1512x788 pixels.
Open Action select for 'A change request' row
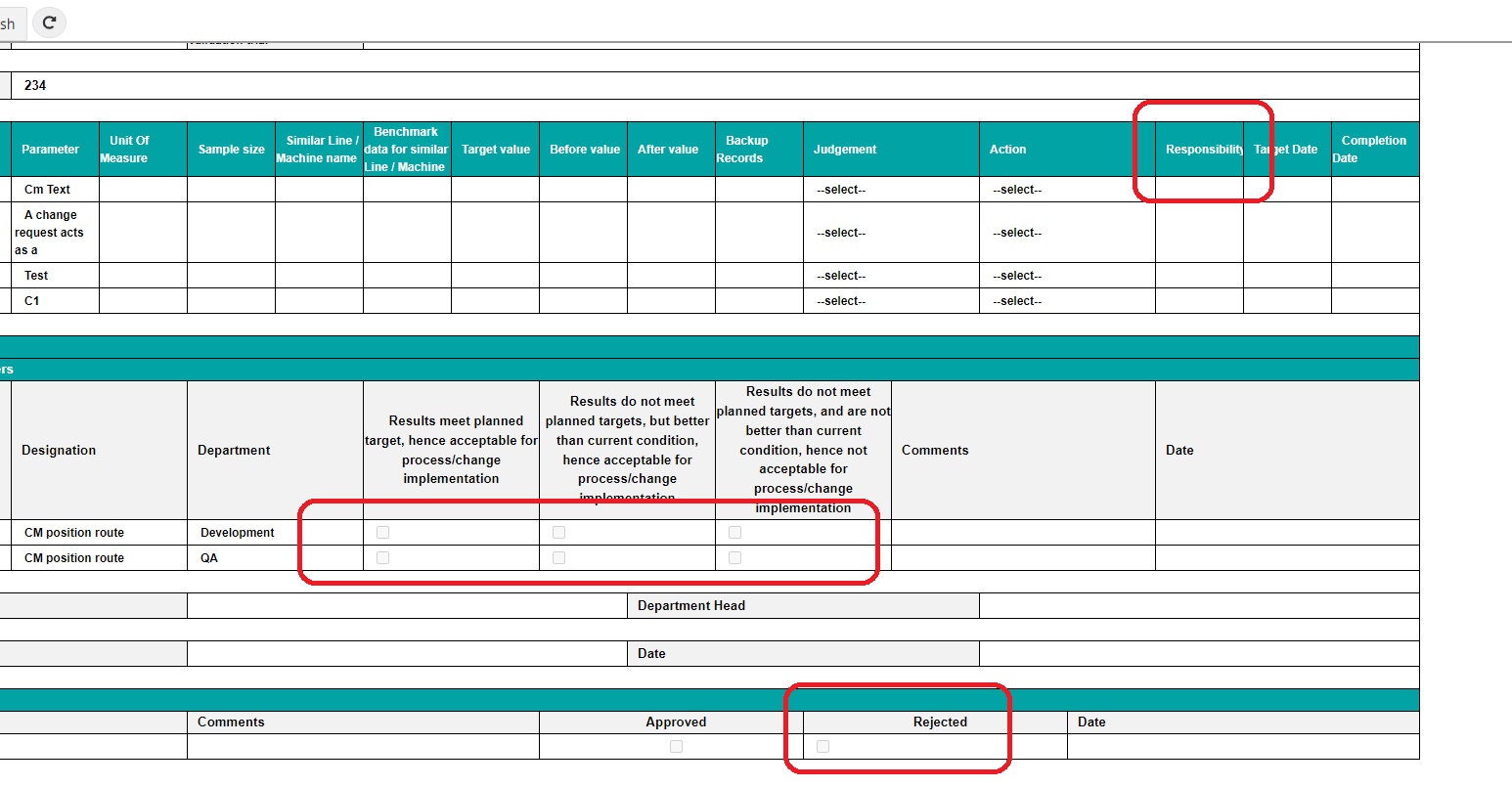(x=1067, y=233)
